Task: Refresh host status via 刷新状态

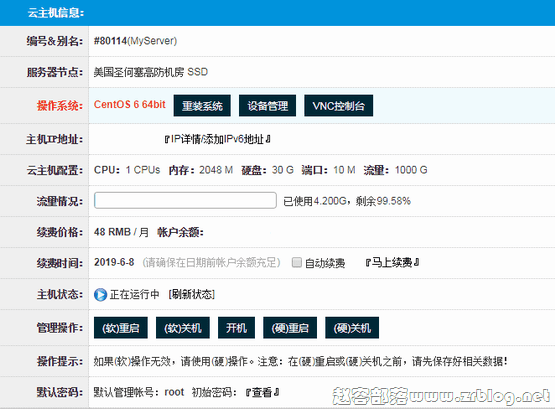Action: (191, 294)
